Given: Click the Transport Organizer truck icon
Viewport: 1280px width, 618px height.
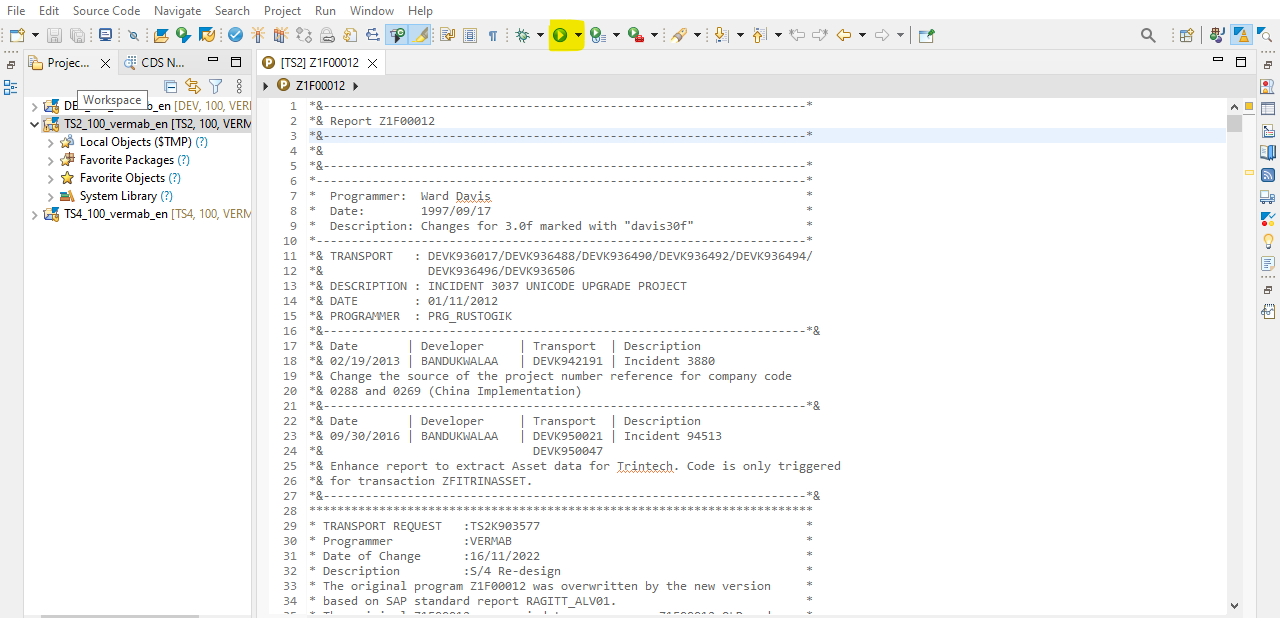Looking at the screenshot, I should pos(1268,197).
